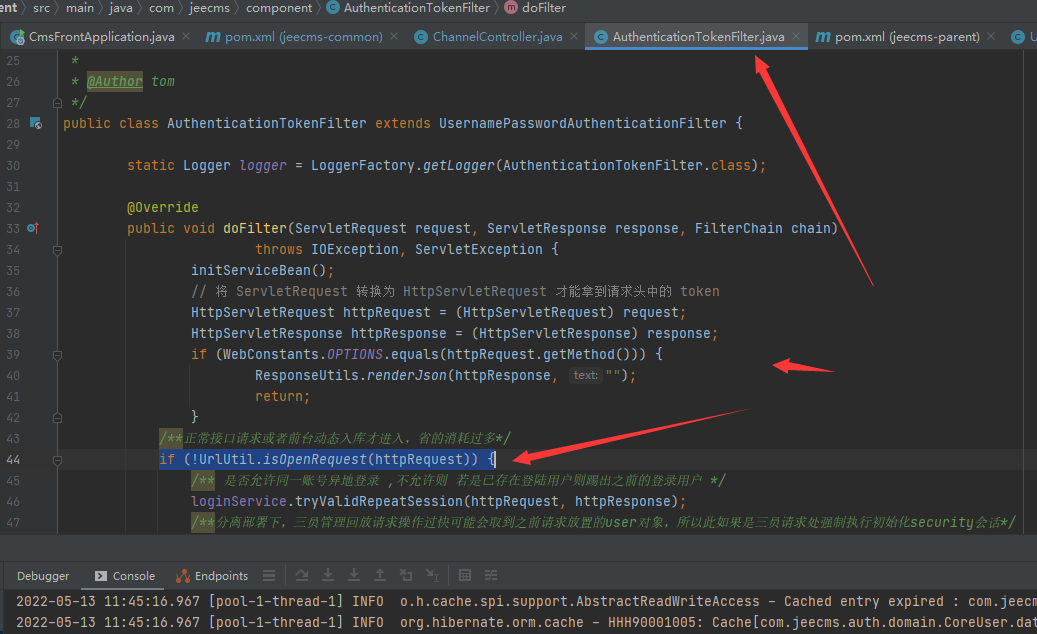Screen dimensions: 1037x634
Task: Click line number 38 in the gutter
Action: click(x=13, y=333)
